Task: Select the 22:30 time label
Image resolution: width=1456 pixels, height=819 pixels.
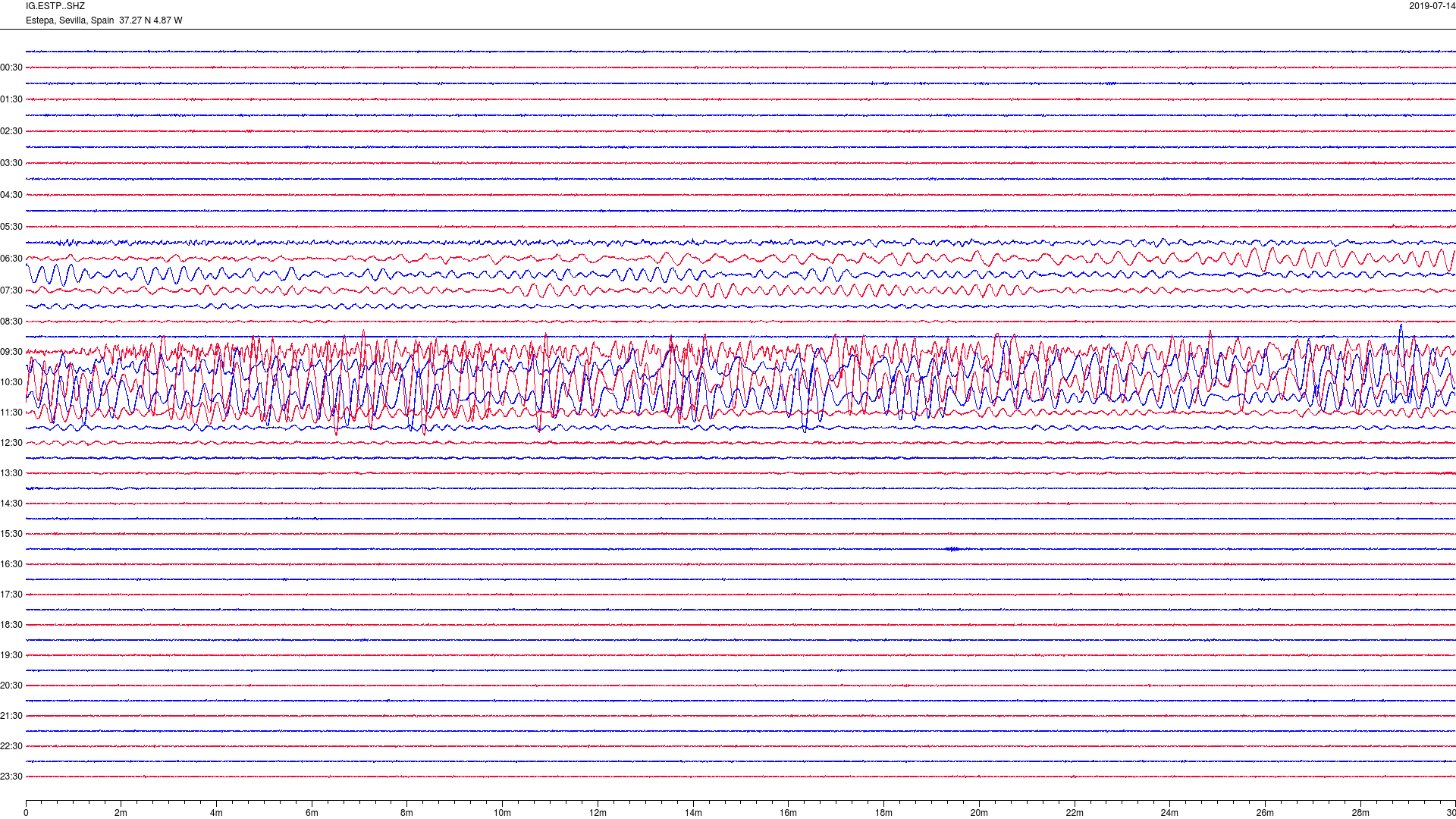Action: (x=11, y=746)
